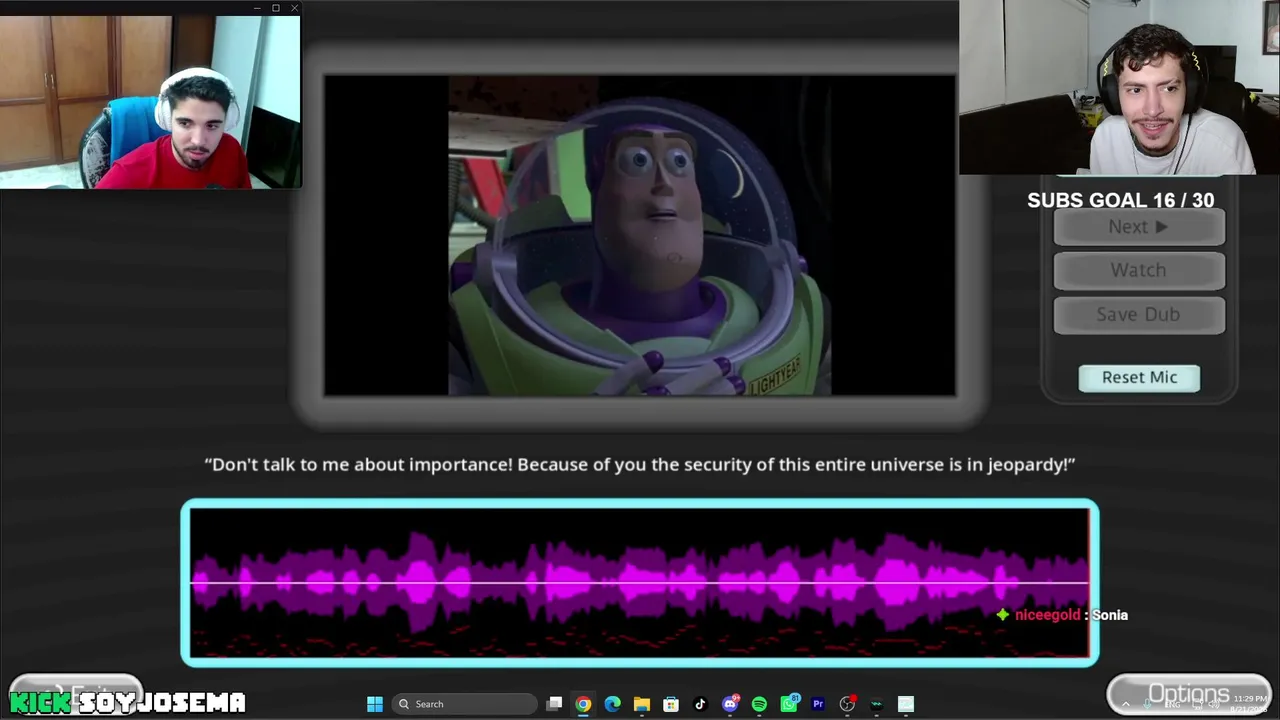Click the Buzz Lightyear video clip
The width and height of the screenshot is (1280, 720).
pyautogui.click(x=640, y=236)
